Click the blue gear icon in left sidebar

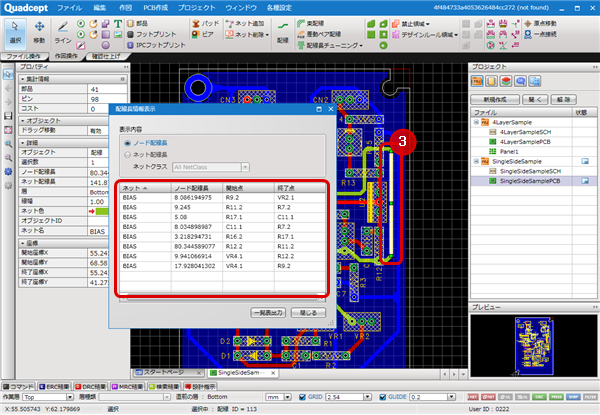8,171
